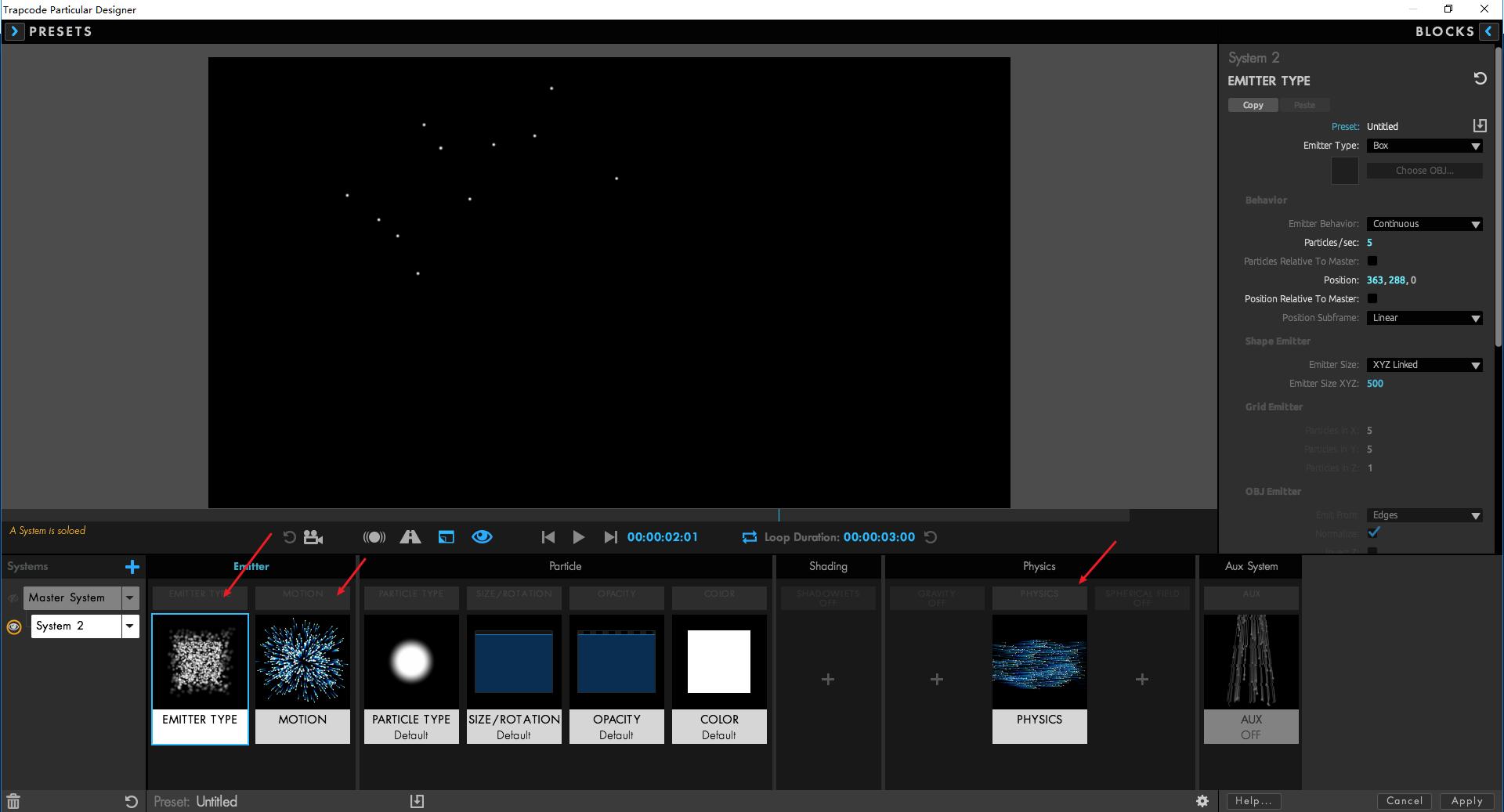Image resolution: width=1504 pixels, height=812 pixels.
Task: Open the Emitter Type dropdown
Action: [1424, 146]
